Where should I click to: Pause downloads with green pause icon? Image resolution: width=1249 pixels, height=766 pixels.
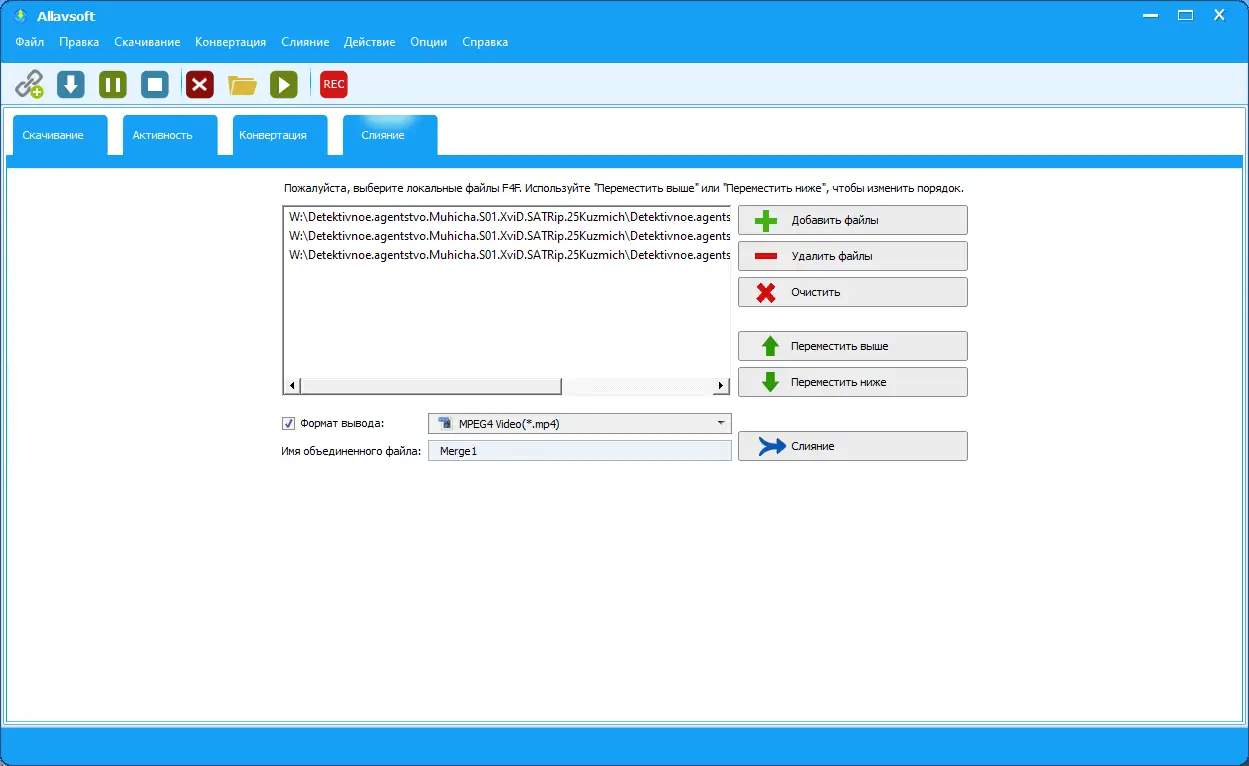click(x=113, y=84)
